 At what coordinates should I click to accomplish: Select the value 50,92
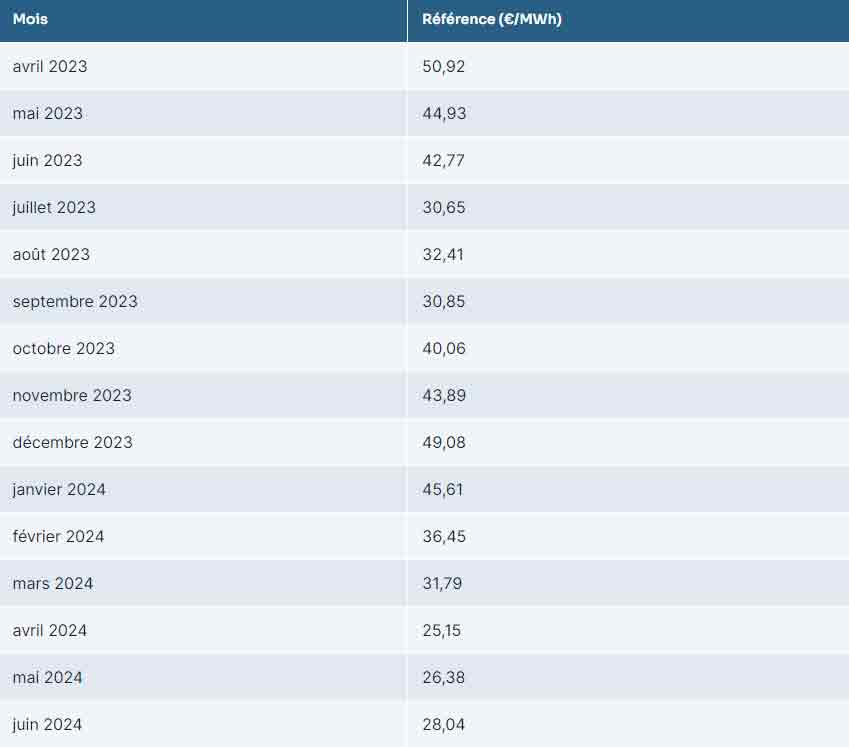tap(443, 66)
